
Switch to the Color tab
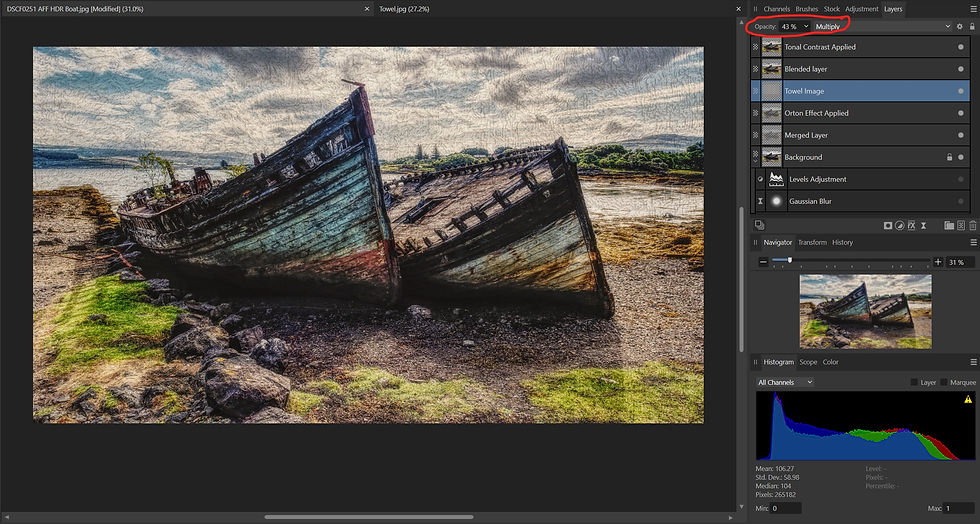click(x=831, y=362)
